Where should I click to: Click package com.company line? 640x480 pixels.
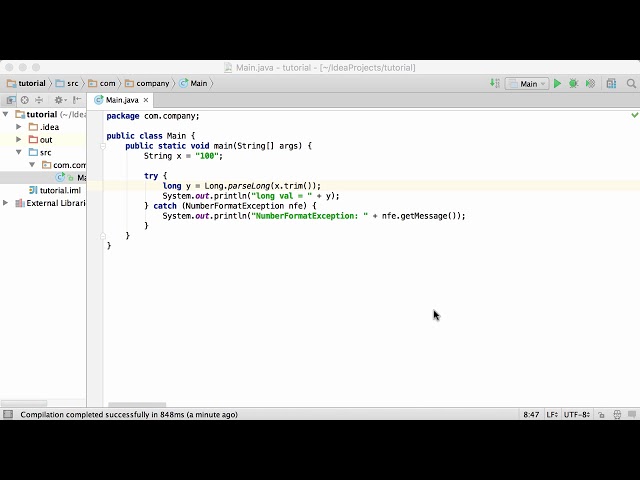coord(153,116)
